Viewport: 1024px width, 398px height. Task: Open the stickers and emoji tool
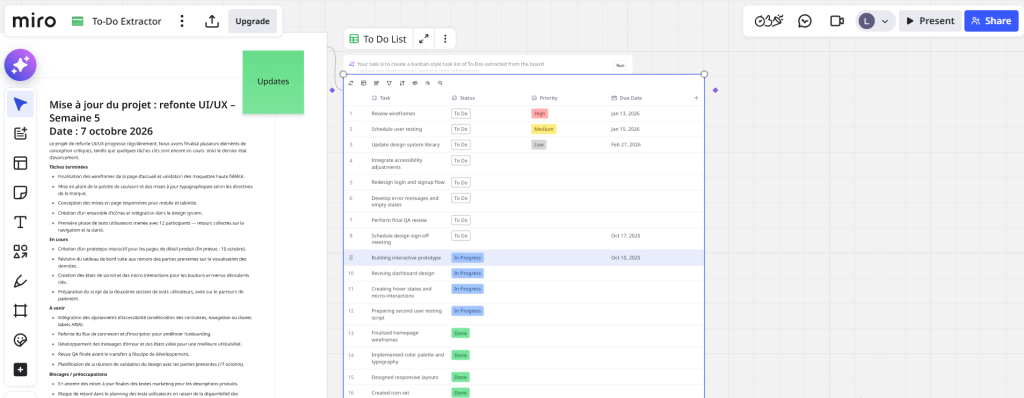pyautogui.click(x=20, y=340)
